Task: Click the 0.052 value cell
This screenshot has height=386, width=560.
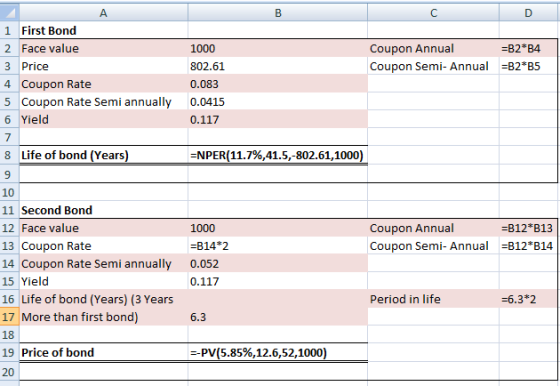Action: coord(278,264)
